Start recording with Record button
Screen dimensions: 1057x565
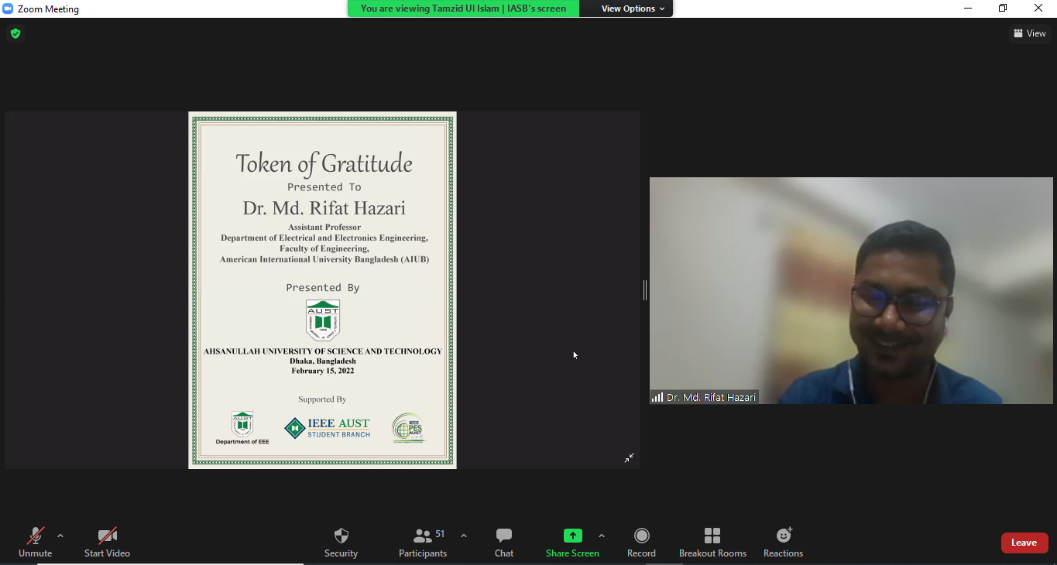(x=641, y=542)
